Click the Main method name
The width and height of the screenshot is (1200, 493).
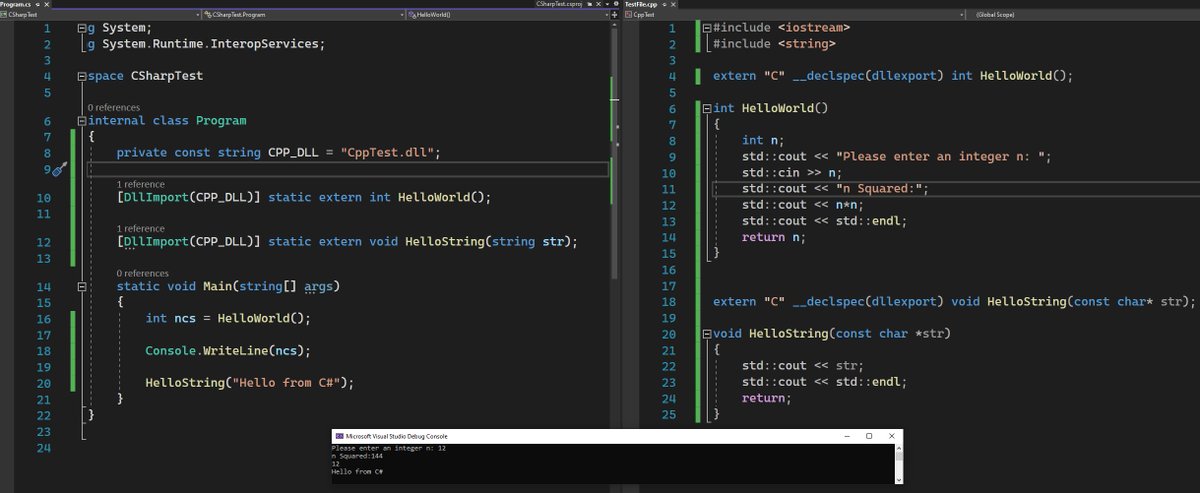[217, 287]
